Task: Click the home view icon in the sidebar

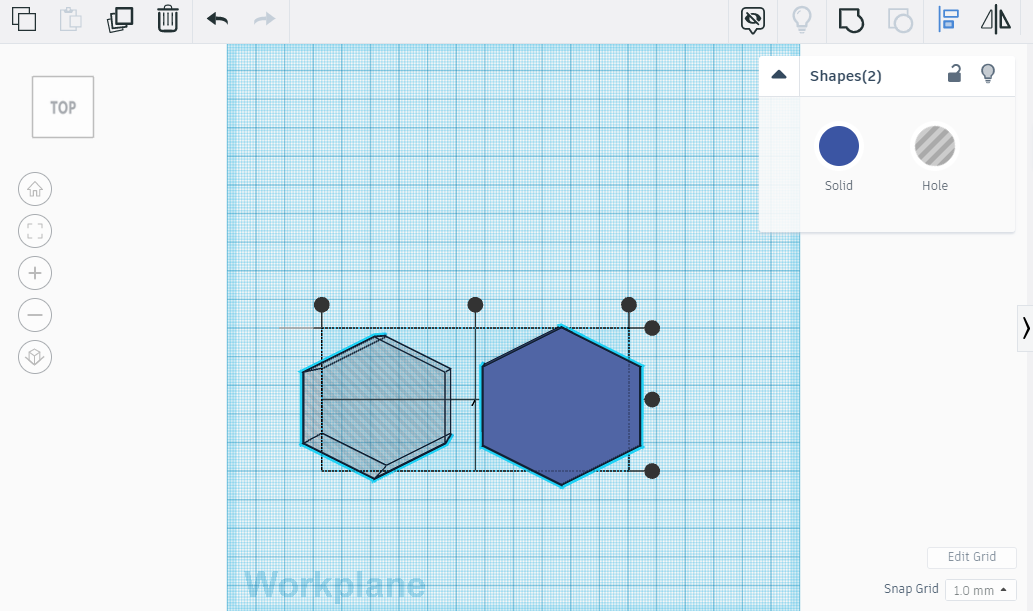Action: tap(35, 189)
